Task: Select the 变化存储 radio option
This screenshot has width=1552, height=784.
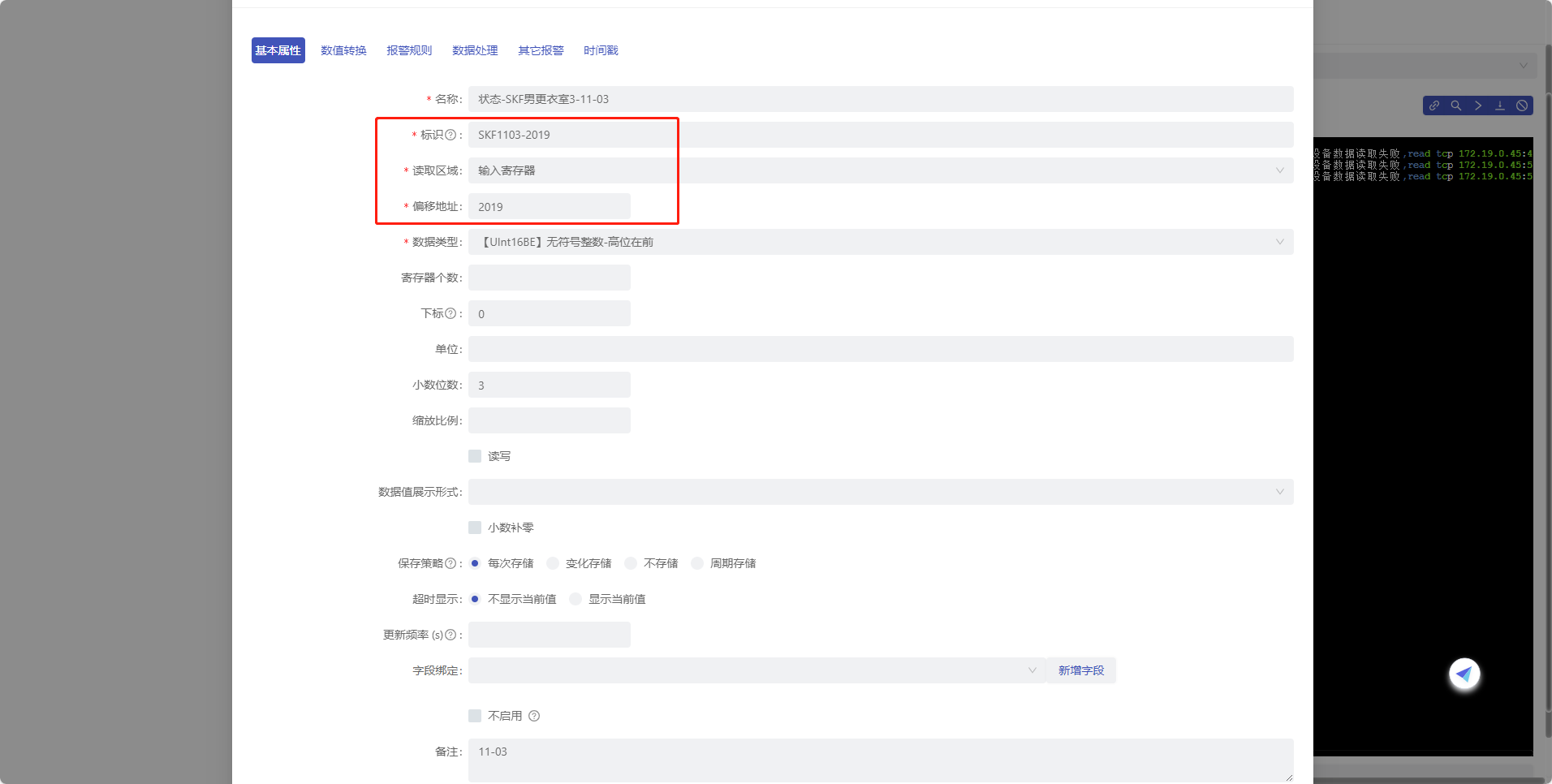Action: [x=553, y=563]
